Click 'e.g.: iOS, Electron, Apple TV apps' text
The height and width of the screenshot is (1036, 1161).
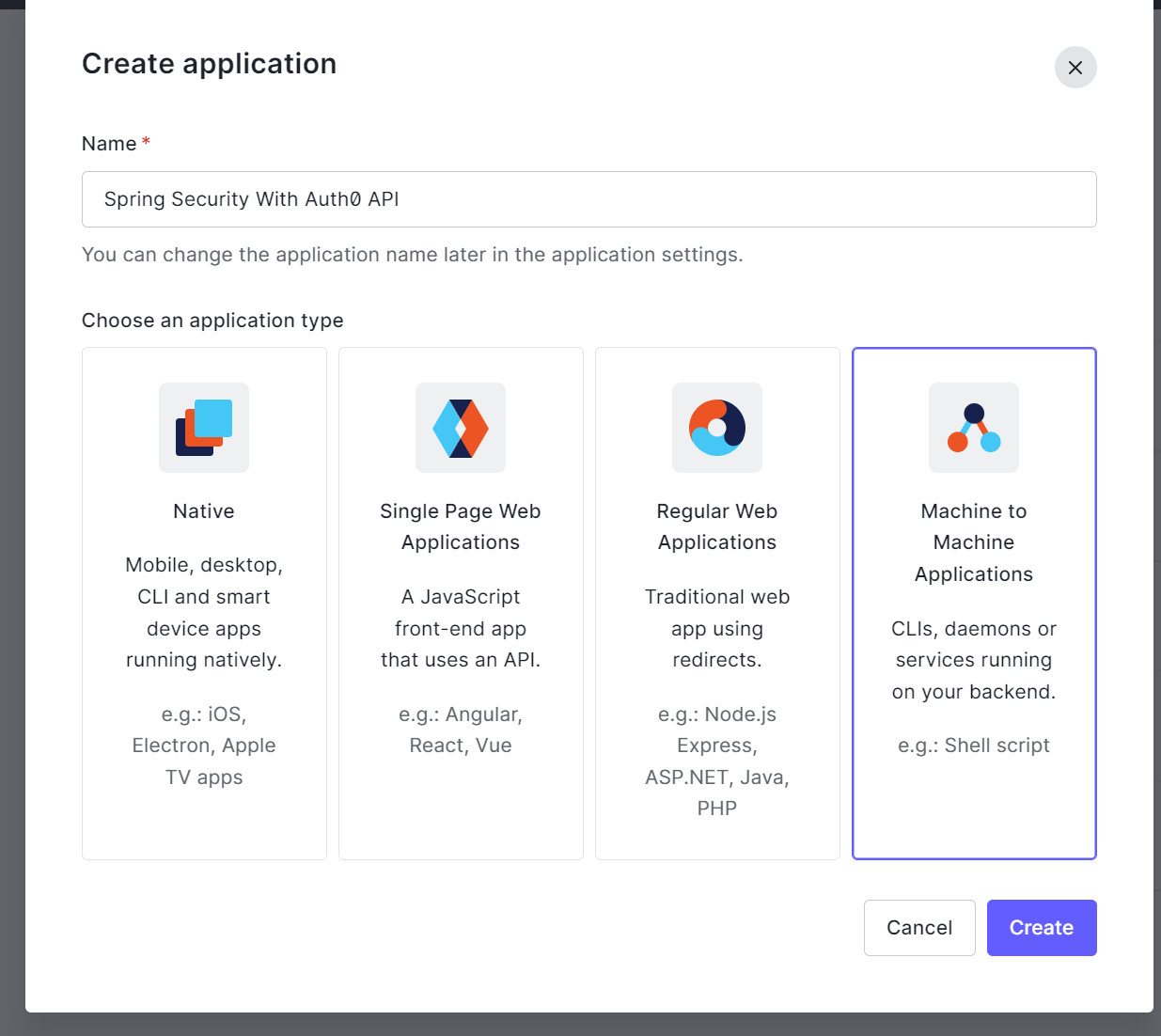[x=204, y=746]
